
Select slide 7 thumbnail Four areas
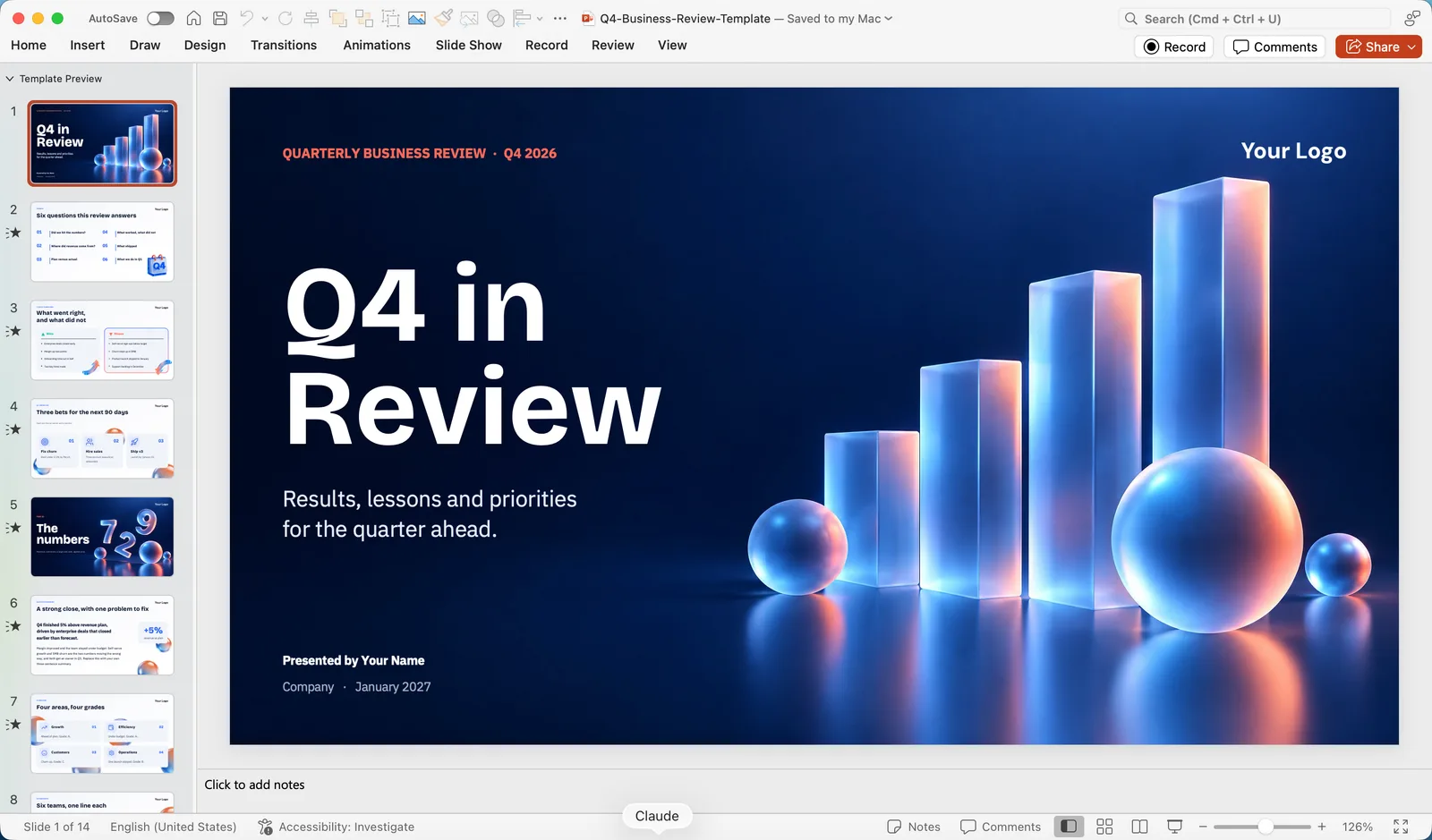tap(102, 734)
